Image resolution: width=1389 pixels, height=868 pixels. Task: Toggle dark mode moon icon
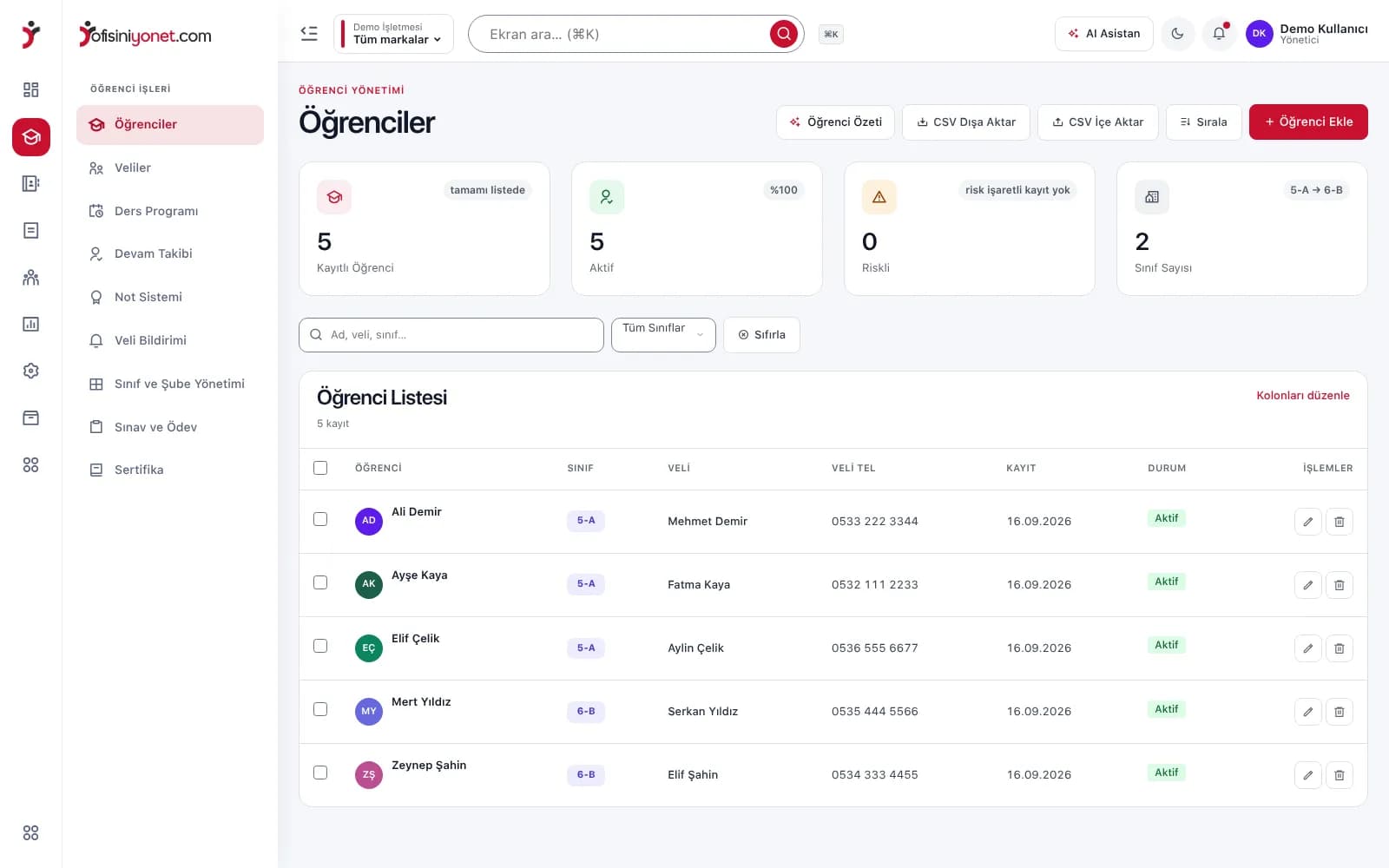[1177, 34]
